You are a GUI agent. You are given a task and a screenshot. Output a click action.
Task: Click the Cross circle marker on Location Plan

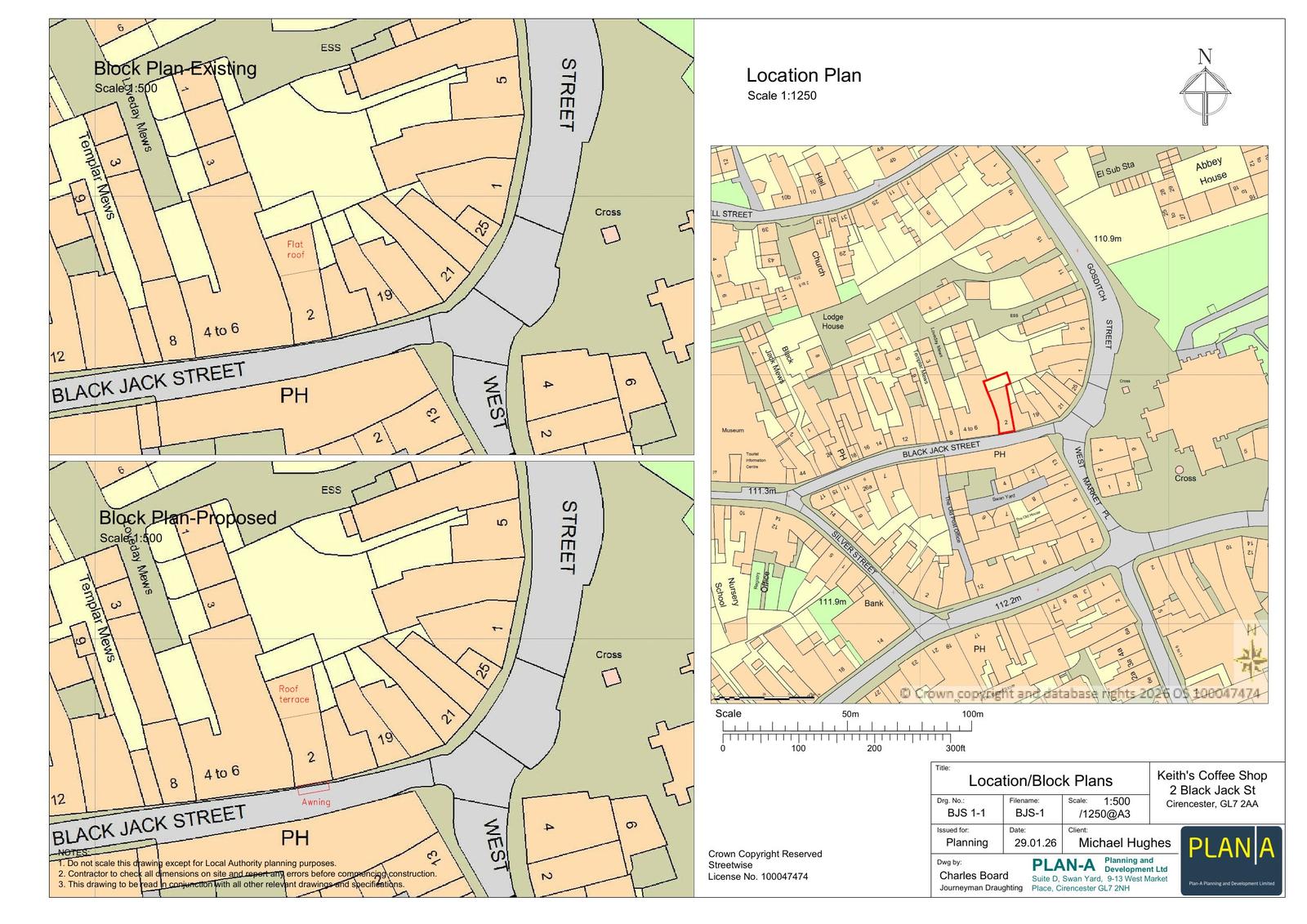click(x=1180, y=468)
